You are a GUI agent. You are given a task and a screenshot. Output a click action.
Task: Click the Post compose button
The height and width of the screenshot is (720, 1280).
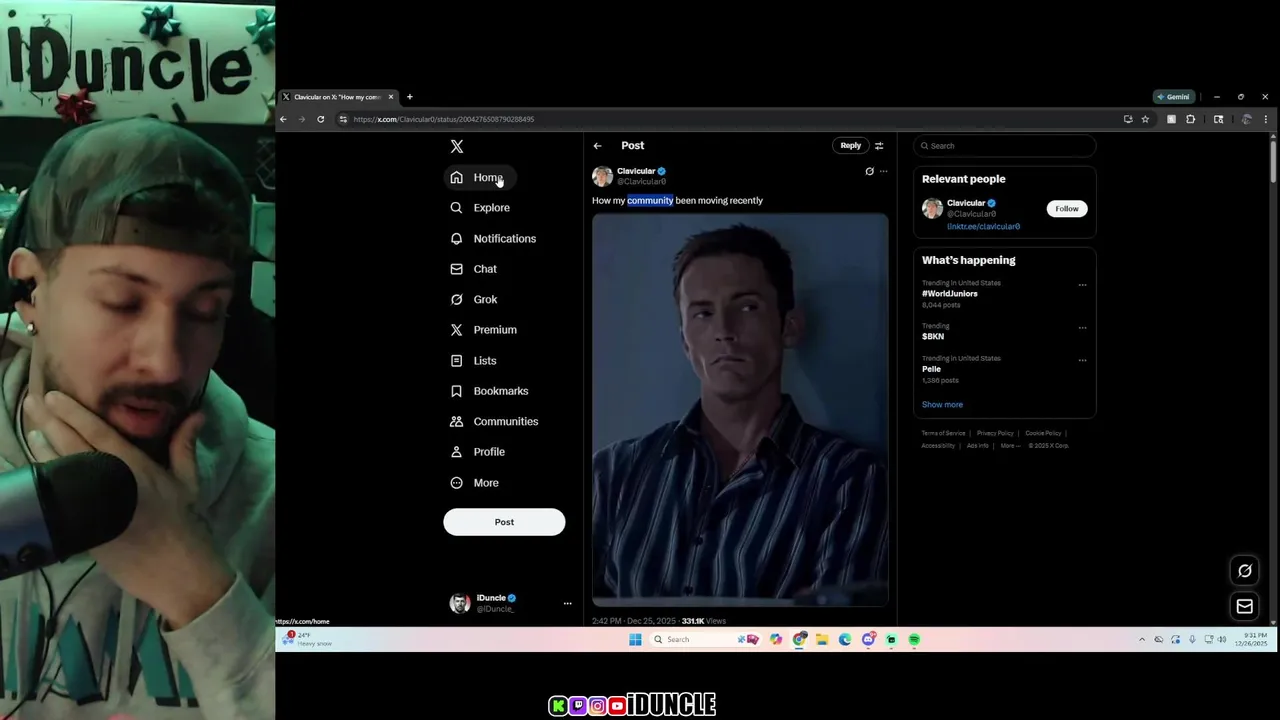coord(504,522)
